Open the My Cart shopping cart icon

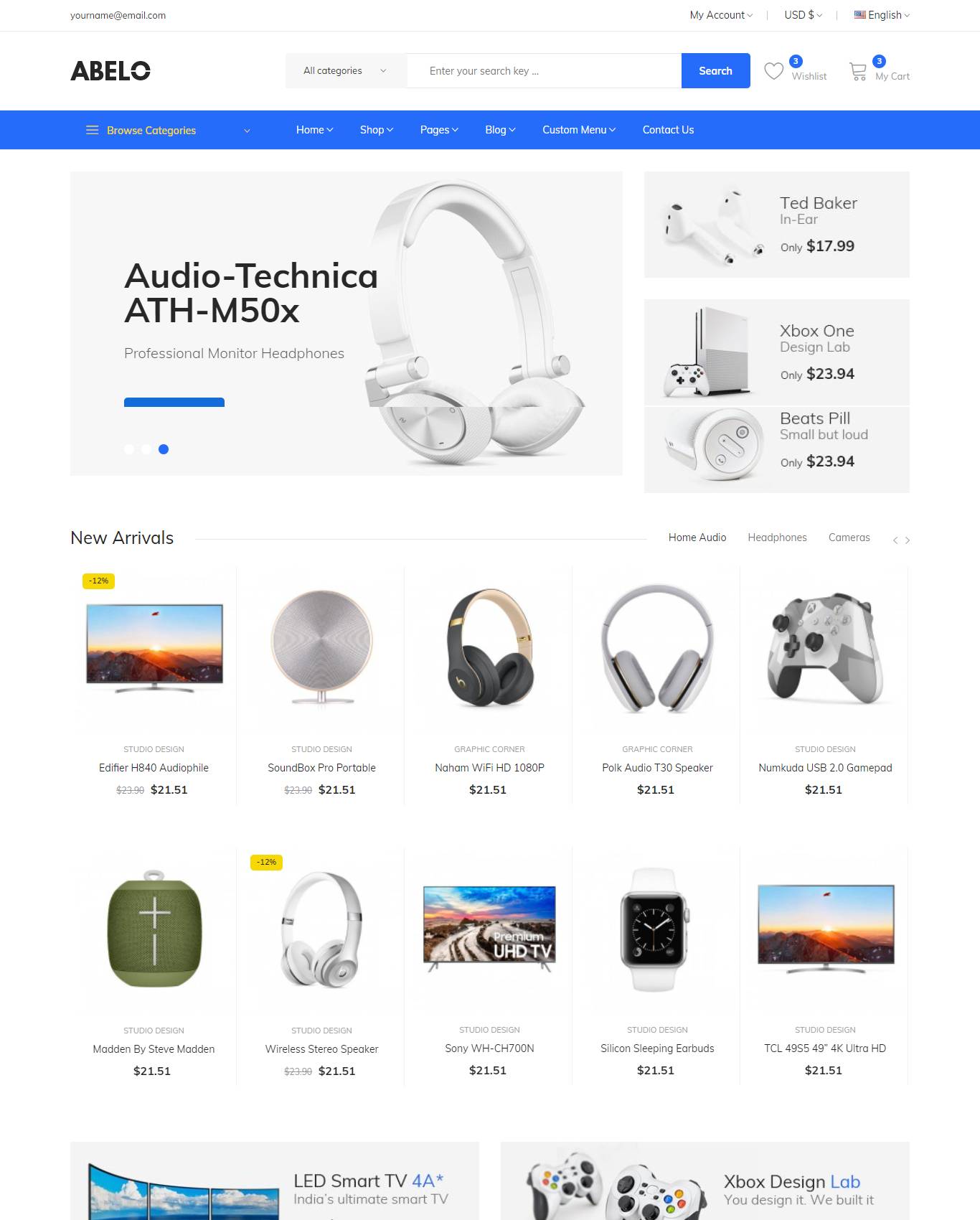[x=857, y=71]
